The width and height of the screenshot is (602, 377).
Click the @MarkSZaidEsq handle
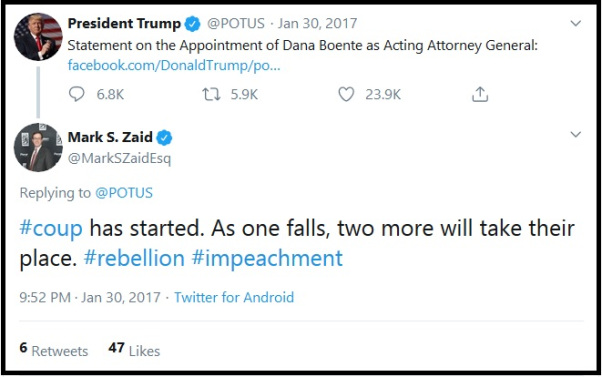119,158
